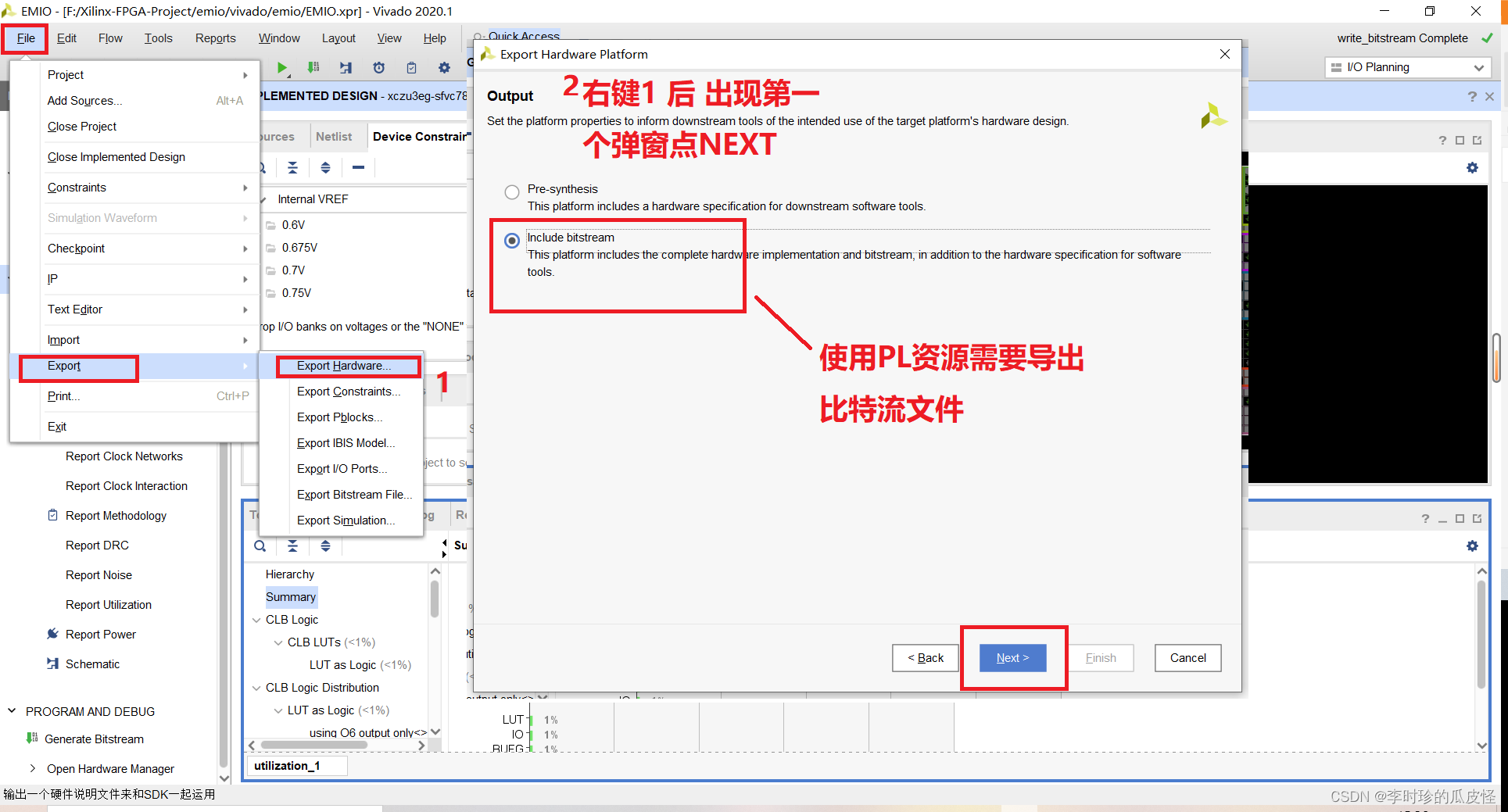Choose Export Bitstream File menu entry
The width and height of the screenshot is (1508, 812).
[354, 495]
